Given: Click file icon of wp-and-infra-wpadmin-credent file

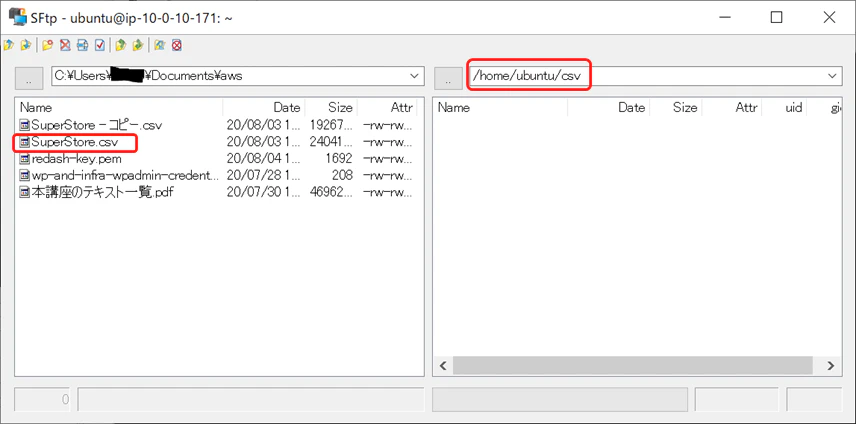Looking at the screenshot, I should (x=25, y=175).
